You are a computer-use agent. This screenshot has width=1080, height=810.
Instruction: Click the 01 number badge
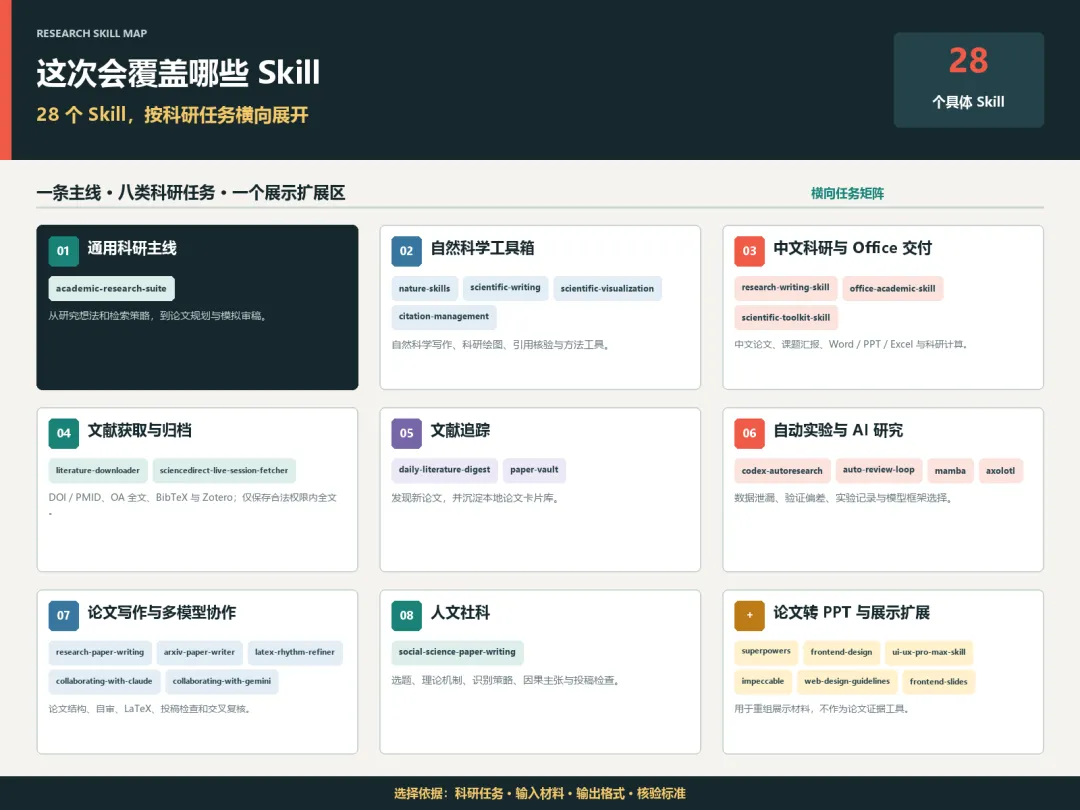click(63, 251)
